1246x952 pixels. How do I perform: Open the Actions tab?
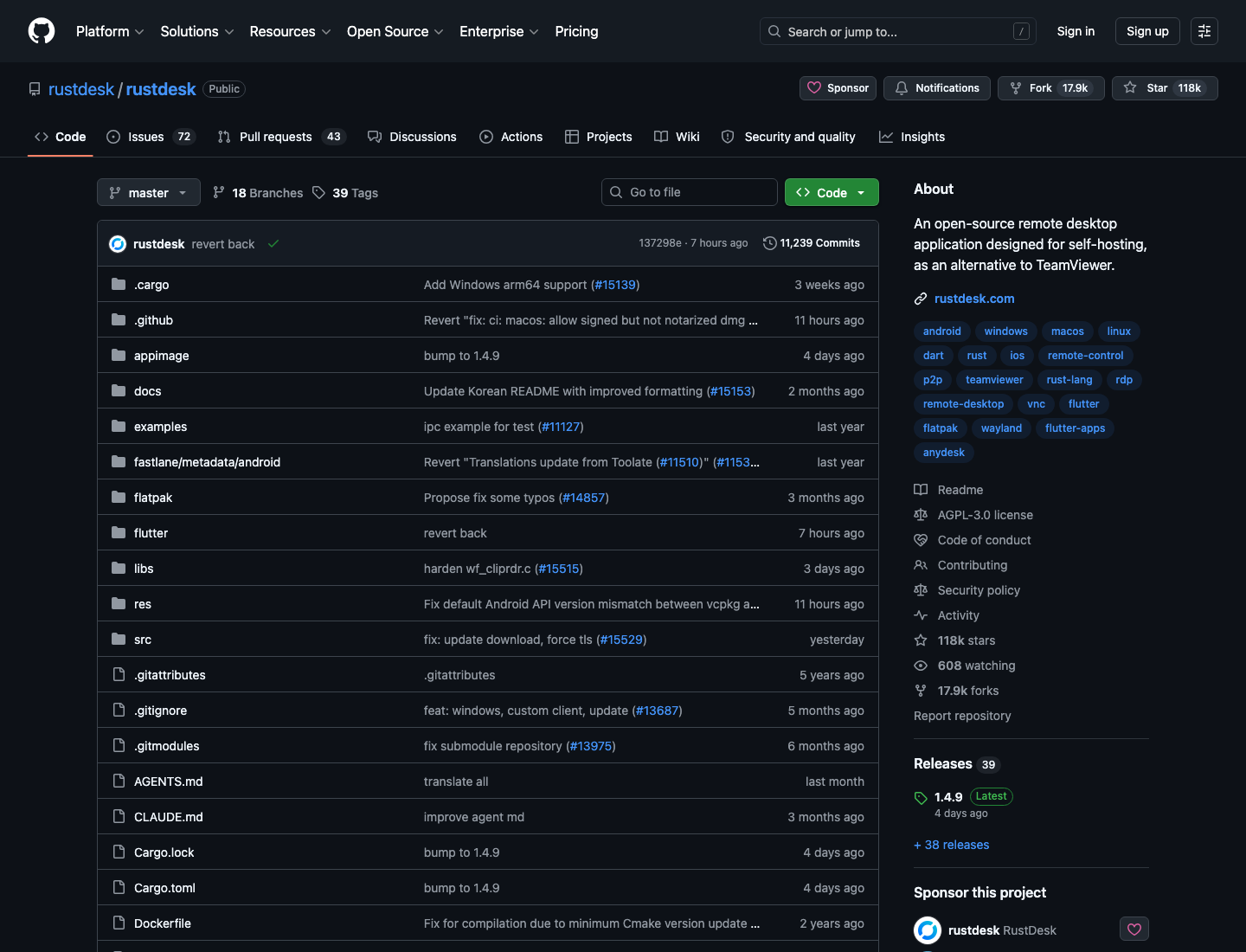pos(511,137)
